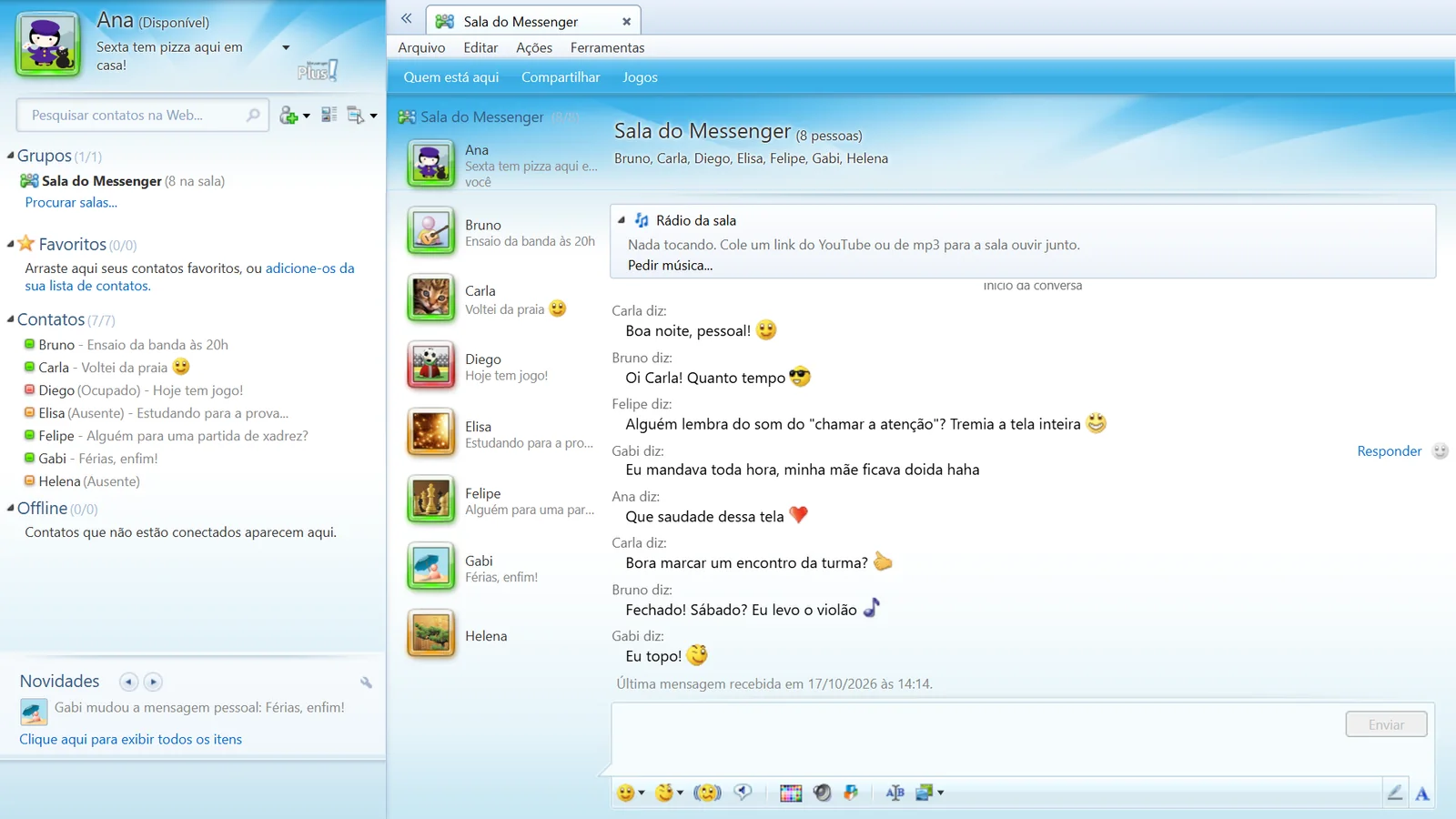Click the Messenger Plus logo
This screenshot has height=819, width=1456.
[x=318, y=71]
